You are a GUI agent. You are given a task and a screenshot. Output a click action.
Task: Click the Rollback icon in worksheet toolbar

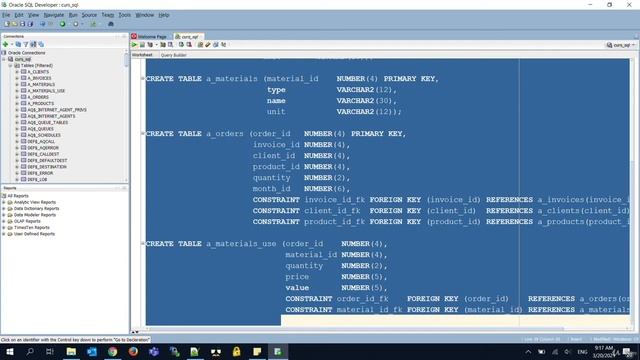pos(189,44)
